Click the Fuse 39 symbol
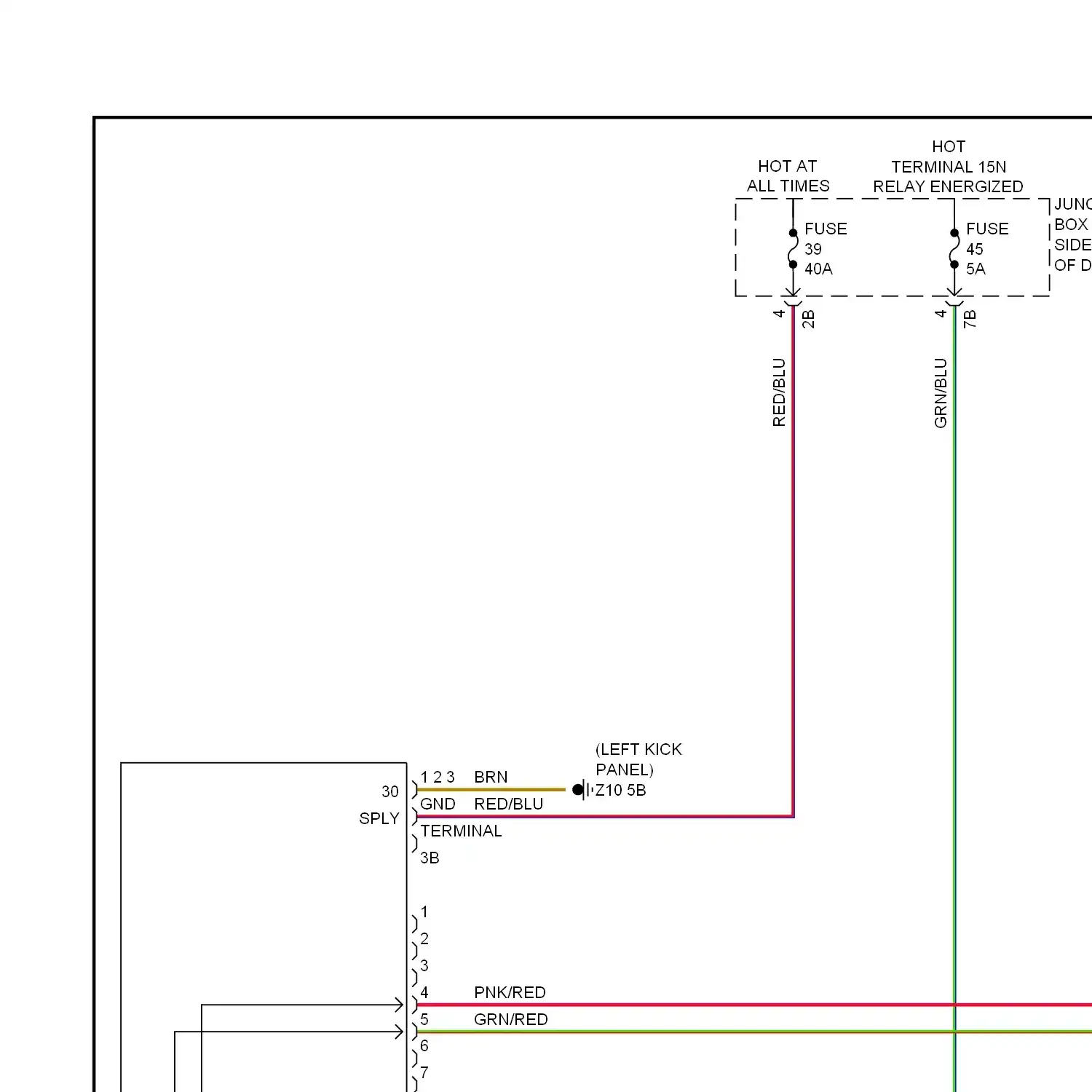Image resolution: width=1092 pixels, height=1092 pixels. 793,249
